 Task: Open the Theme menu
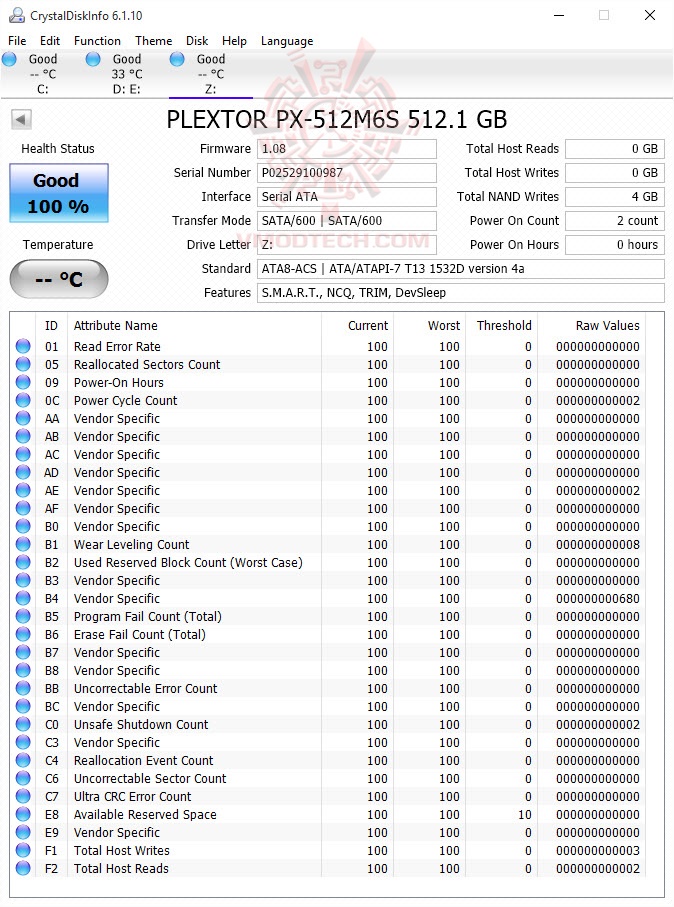pyautogui.click(x=153, y=41)
